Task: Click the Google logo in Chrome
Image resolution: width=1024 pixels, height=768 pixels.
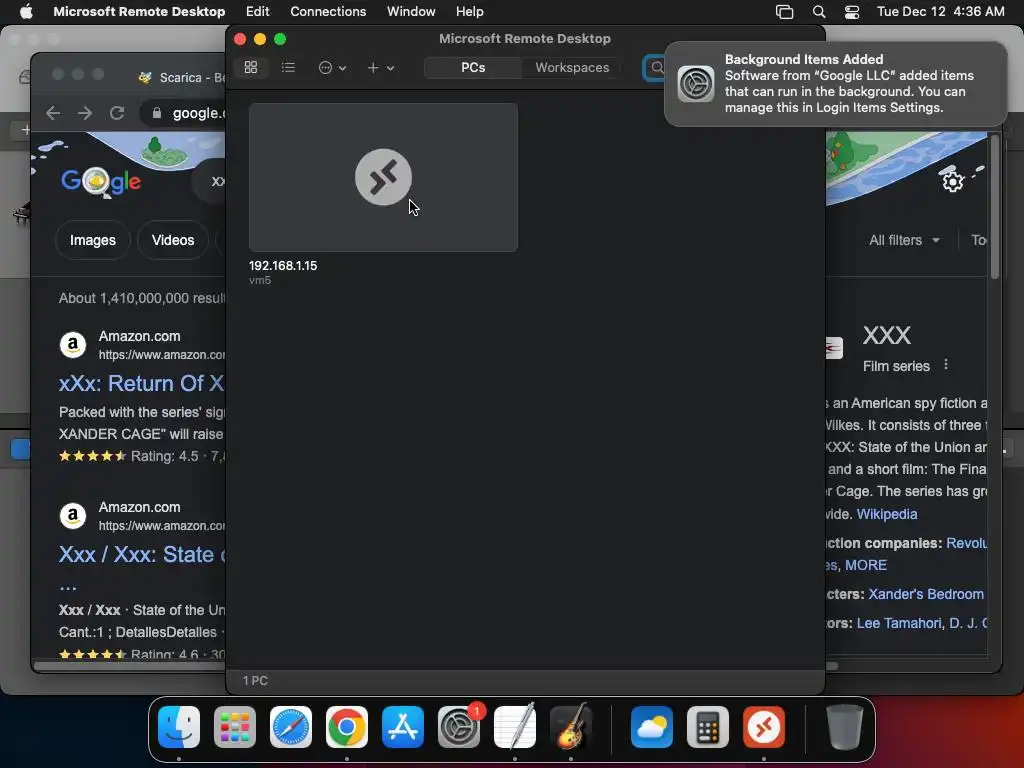Action: tap(101, 181)
